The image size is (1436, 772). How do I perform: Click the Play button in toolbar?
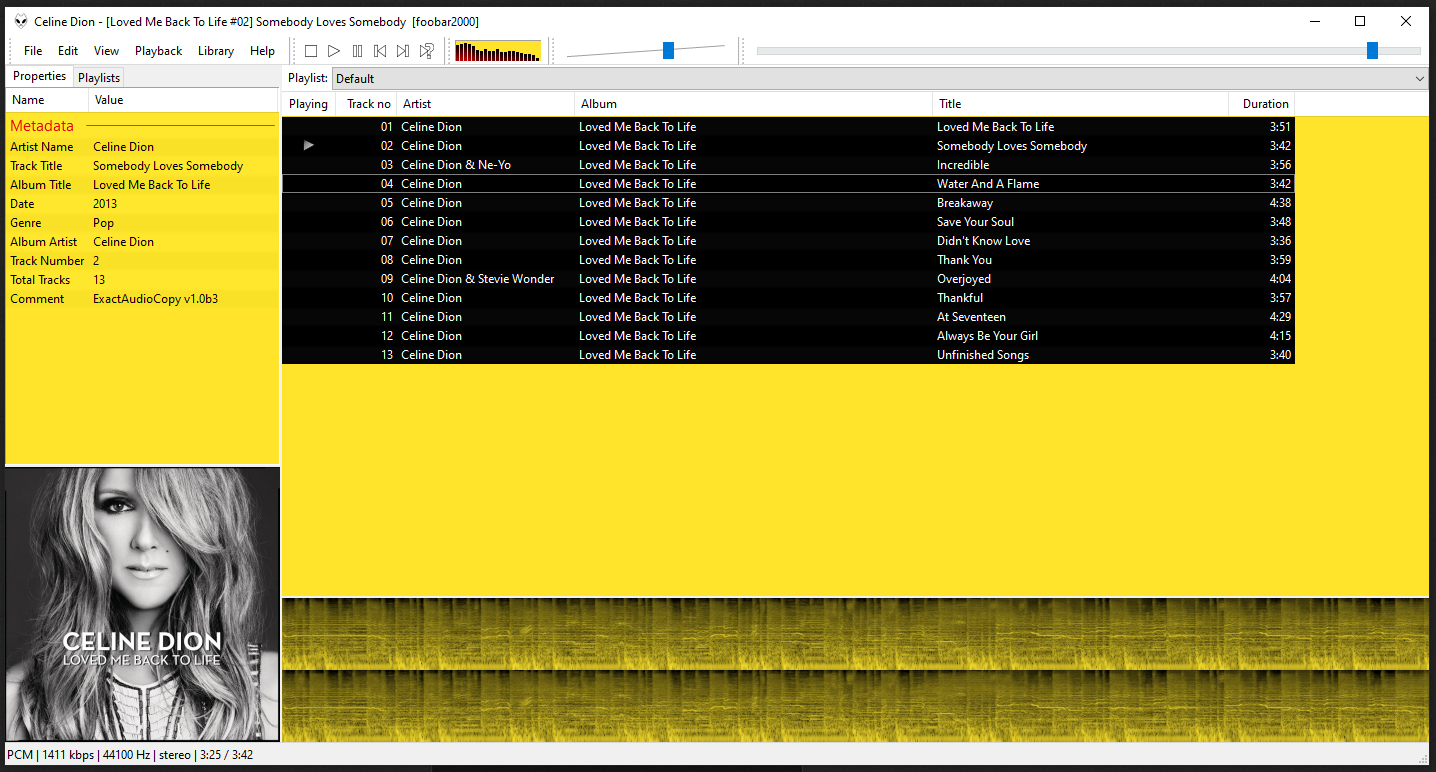(334, 51)
